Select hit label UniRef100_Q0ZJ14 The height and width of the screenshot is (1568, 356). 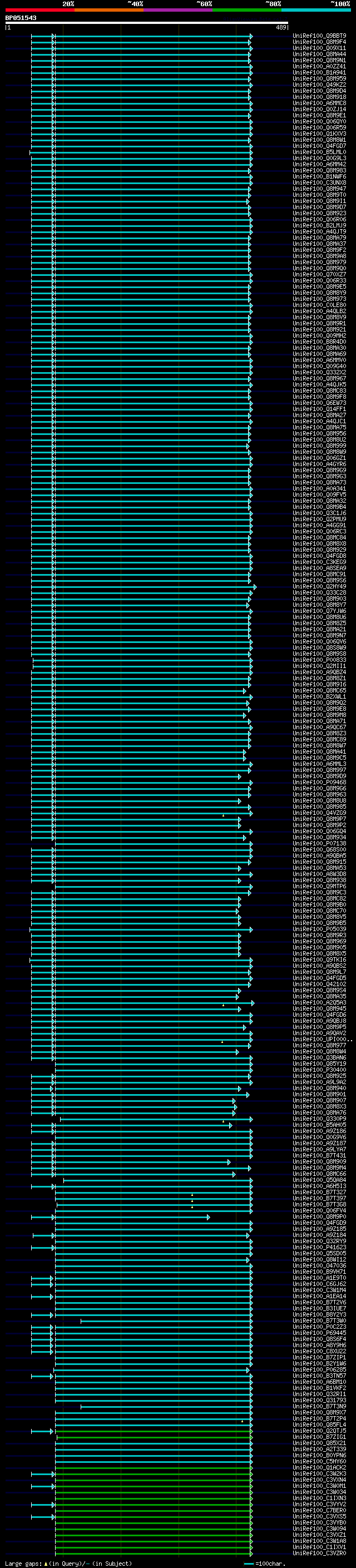point(319,110)
